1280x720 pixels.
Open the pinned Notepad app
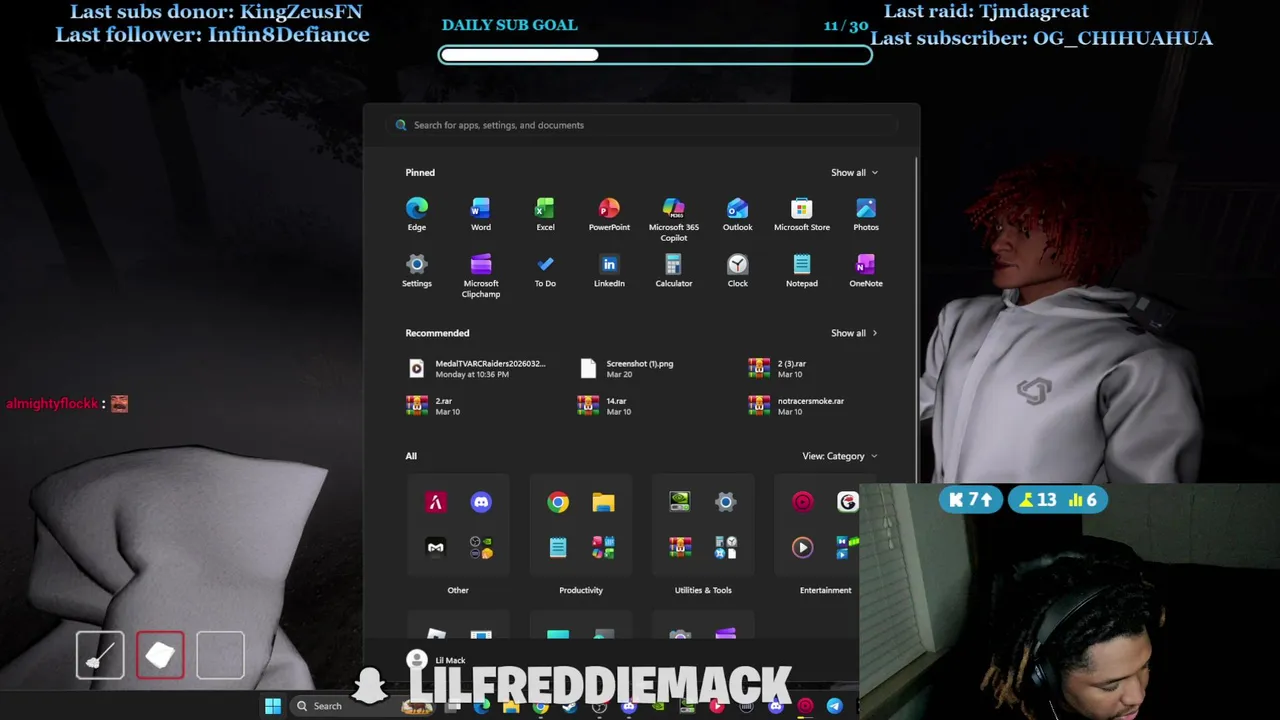[802, 270]
